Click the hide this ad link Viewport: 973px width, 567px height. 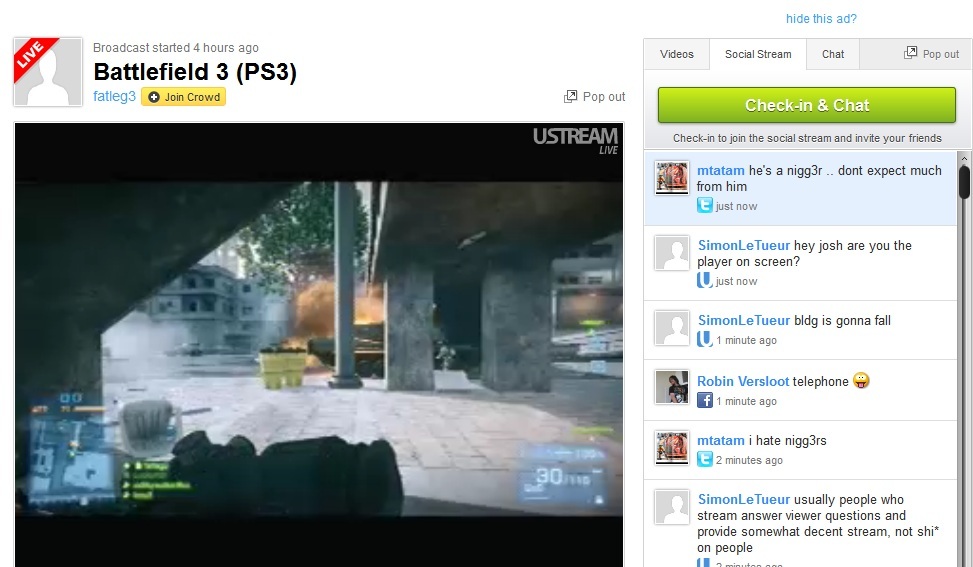click(821, 19)
